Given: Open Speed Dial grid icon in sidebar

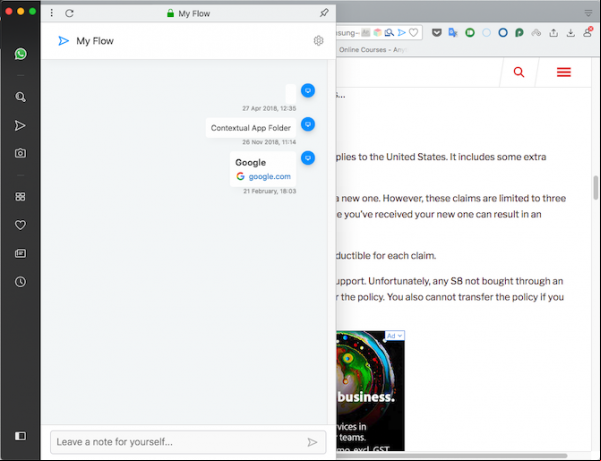Looking at the screenshot, I should click(20, 197).
